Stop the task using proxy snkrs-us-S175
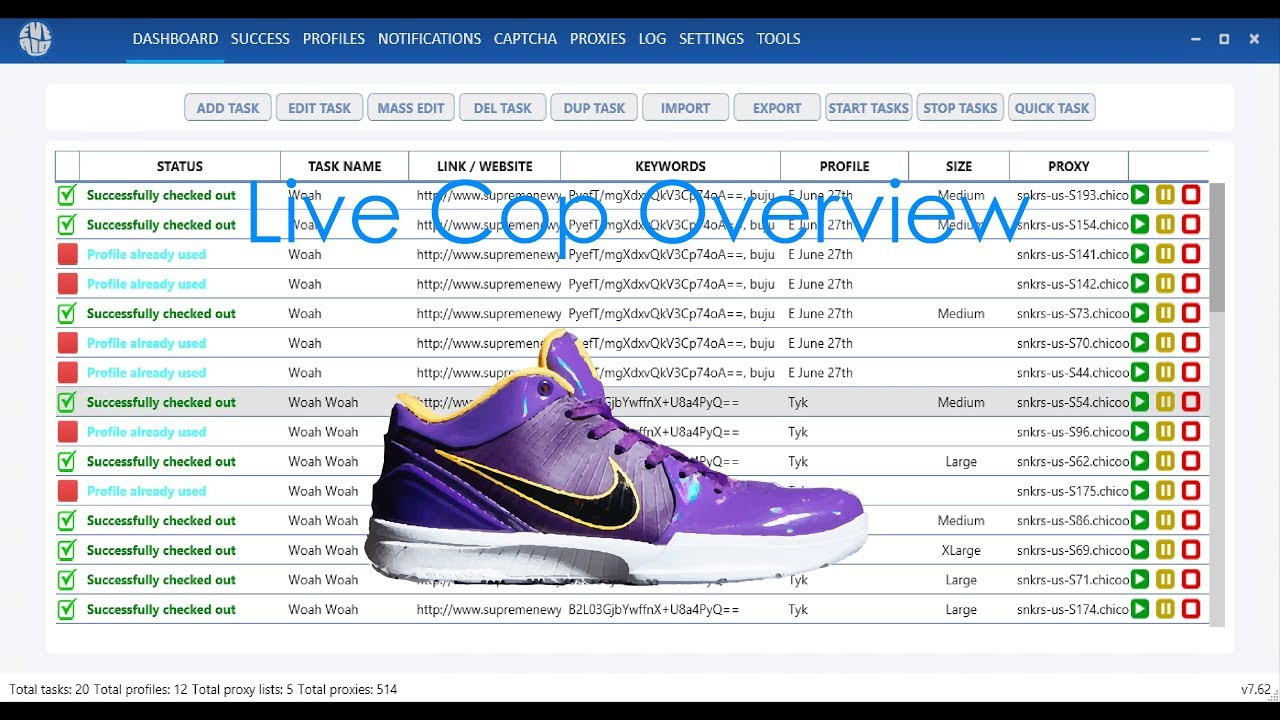Screen dimensions: 1280x720 [x=1191, y=491]
